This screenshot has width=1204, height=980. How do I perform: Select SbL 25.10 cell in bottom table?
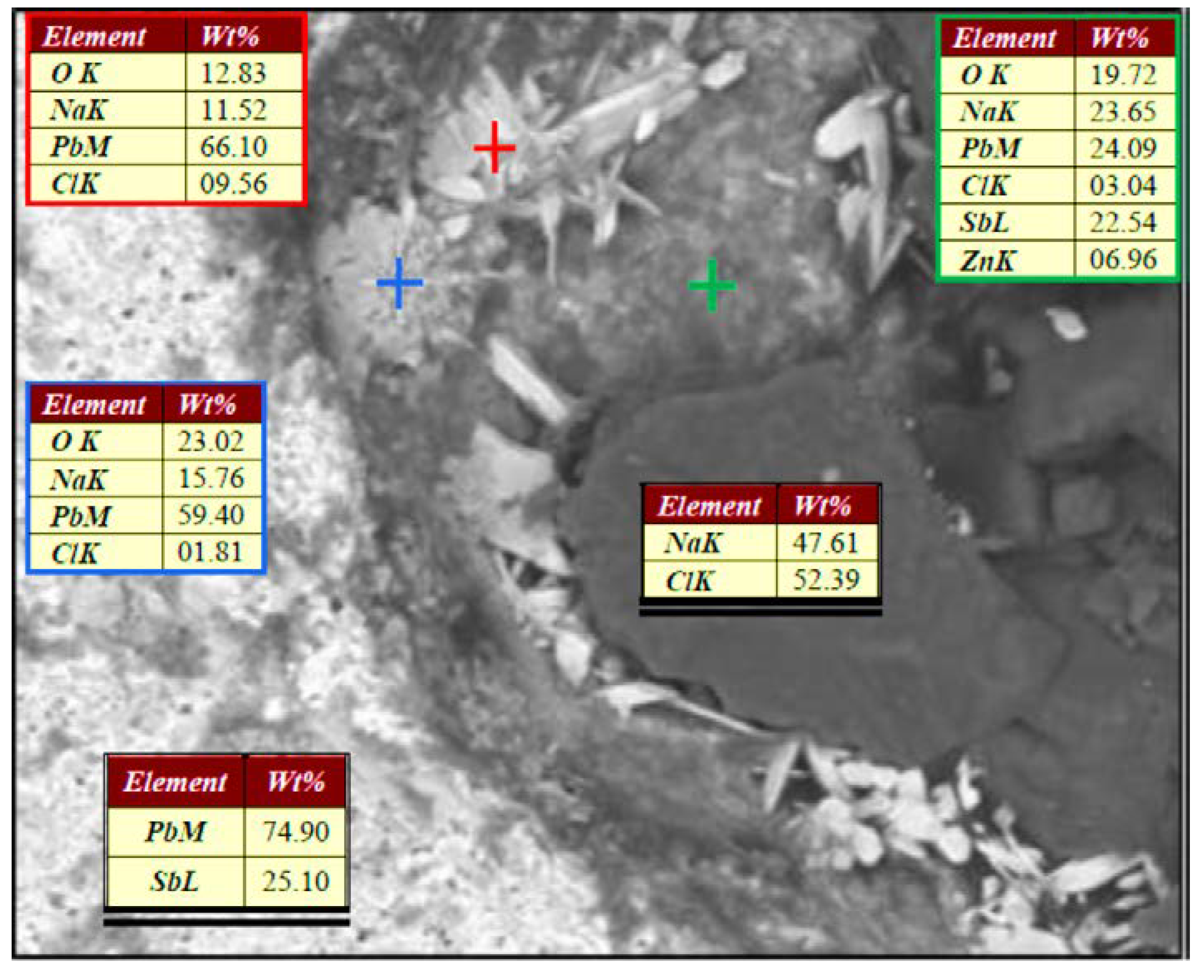pyautogui.click(x=295, y=881)
